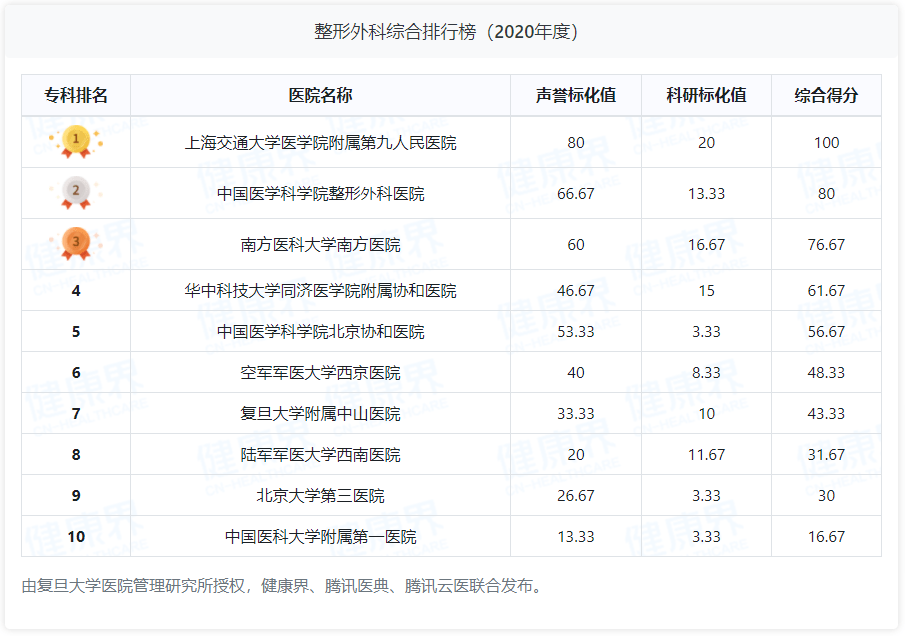905x636 pixels.
Task: Click rank number 10 row cell
Action: [78, 536]
